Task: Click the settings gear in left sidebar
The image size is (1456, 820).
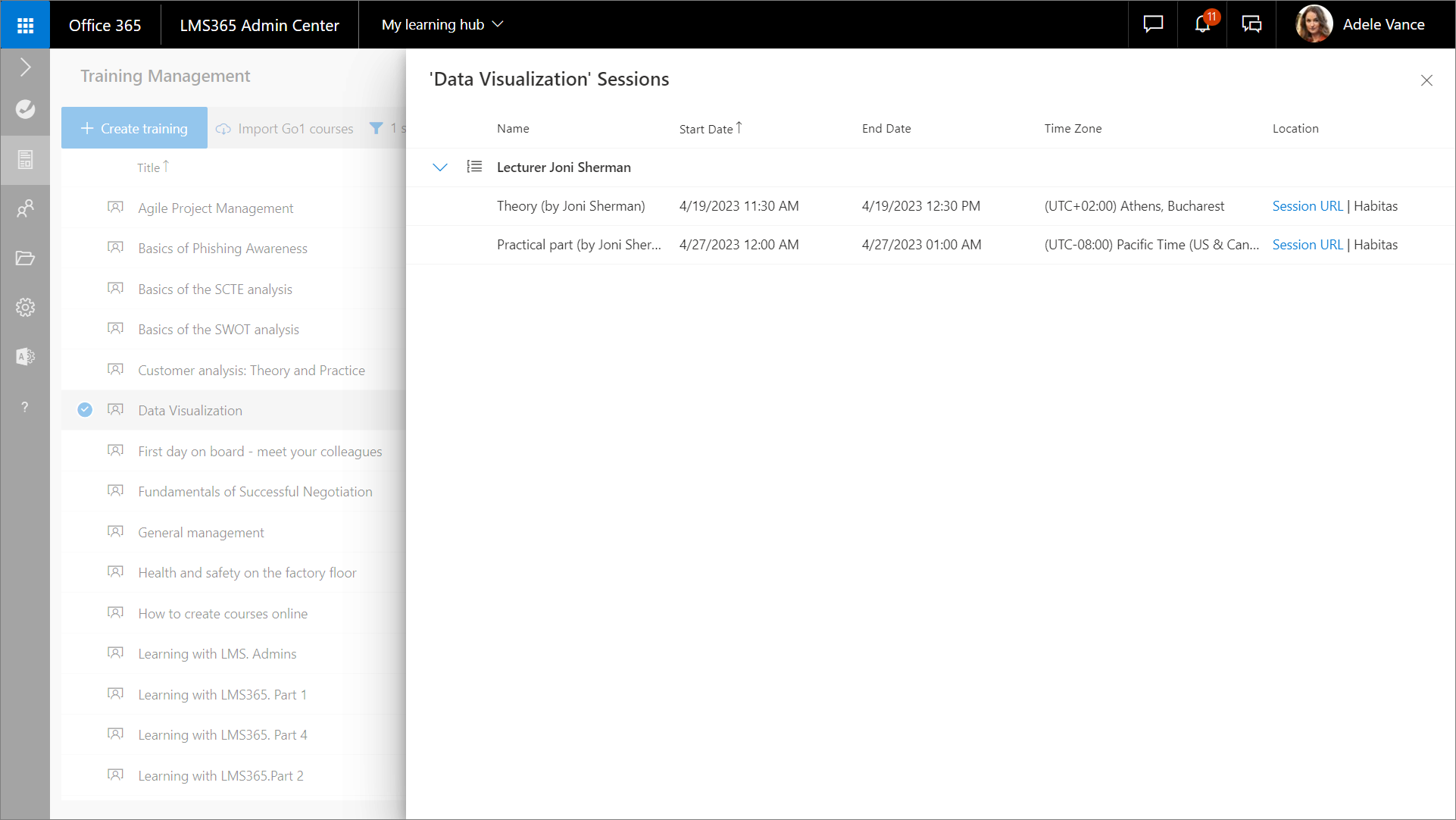Action: click(25, 307)
